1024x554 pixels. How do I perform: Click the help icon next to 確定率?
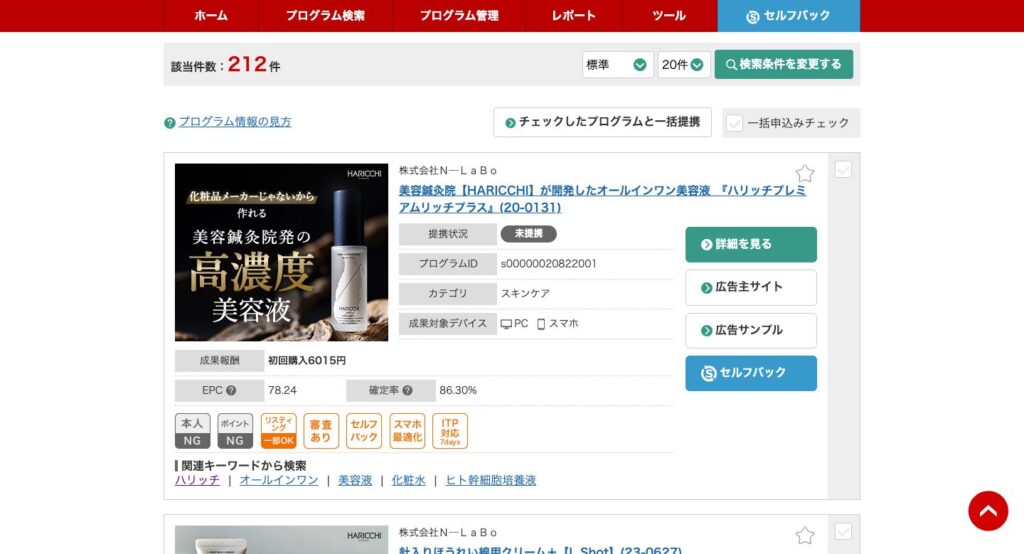[x=408, y=391]
